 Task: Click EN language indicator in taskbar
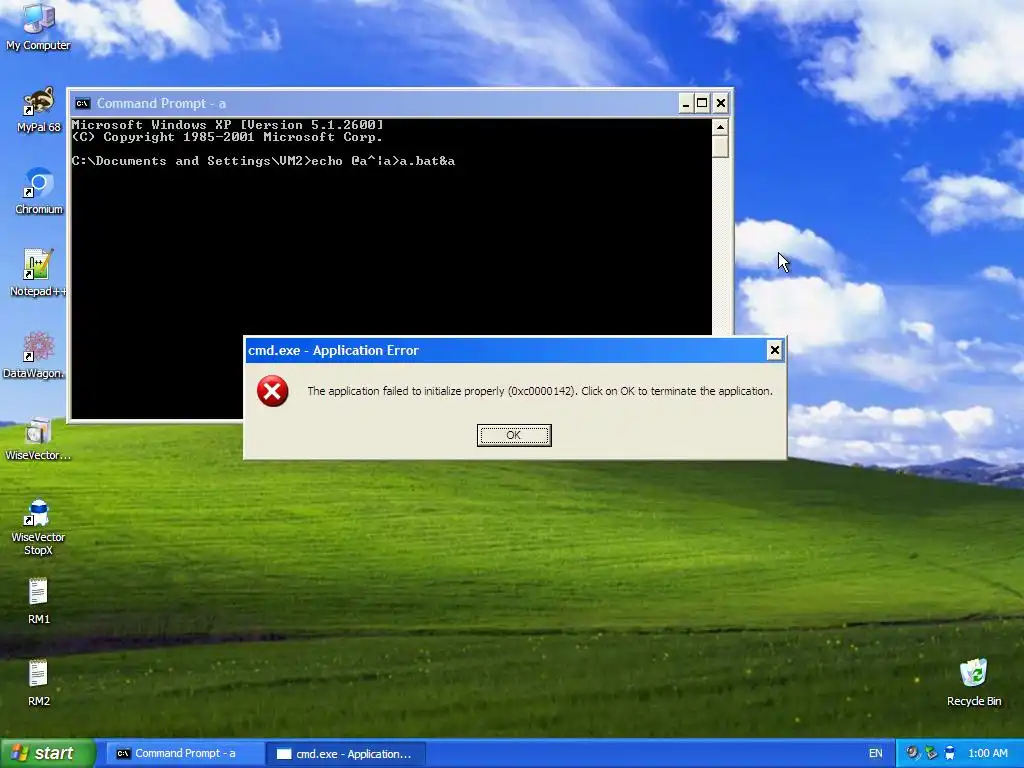click(x=875, y=754)
